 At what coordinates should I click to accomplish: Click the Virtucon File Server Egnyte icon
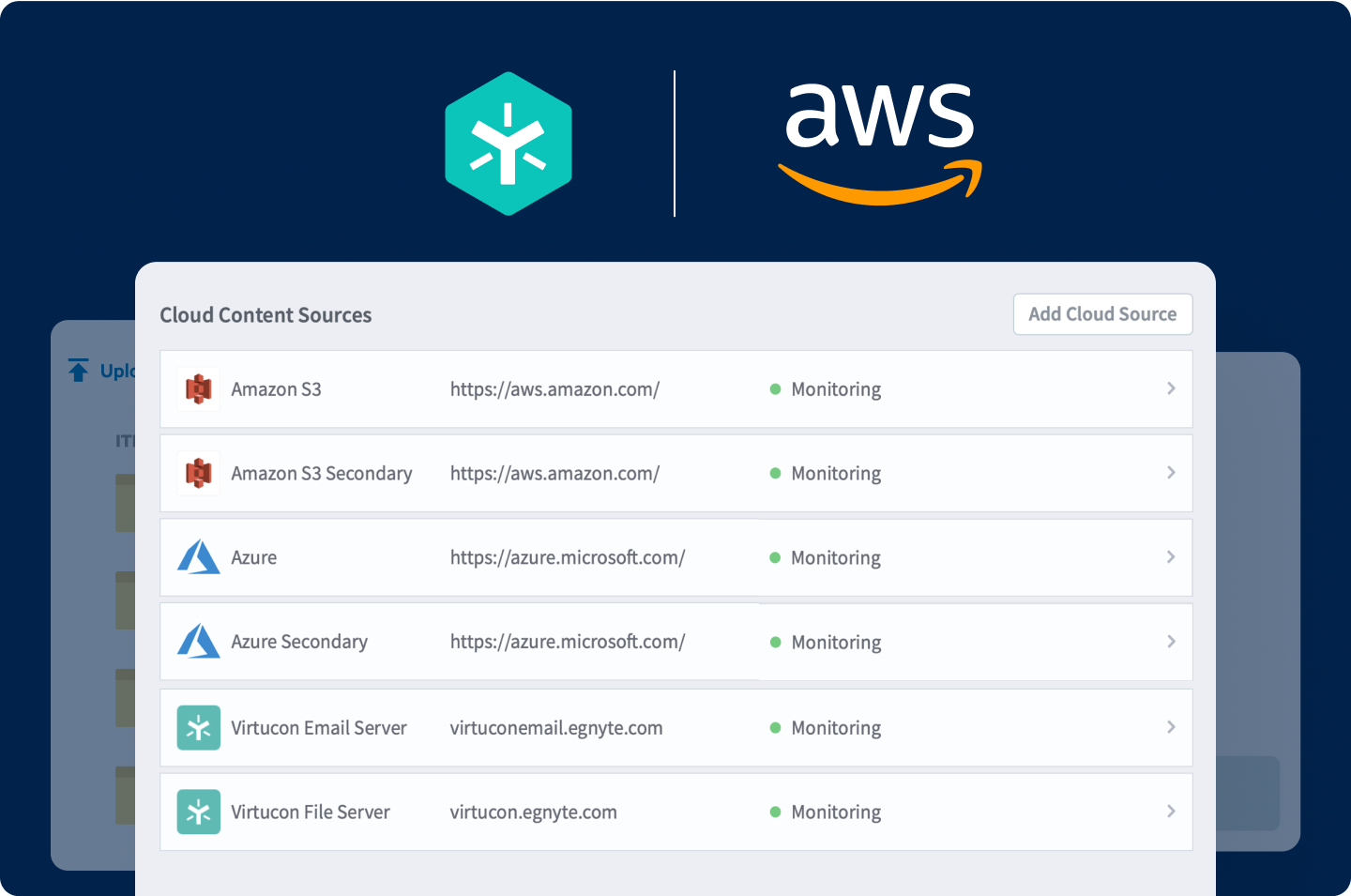198,812
